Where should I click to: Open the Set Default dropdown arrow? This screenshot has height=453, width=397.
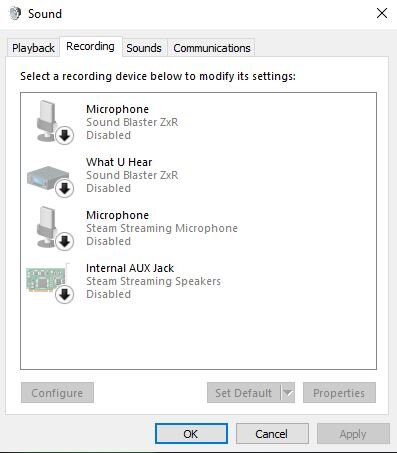pos(288,393)
